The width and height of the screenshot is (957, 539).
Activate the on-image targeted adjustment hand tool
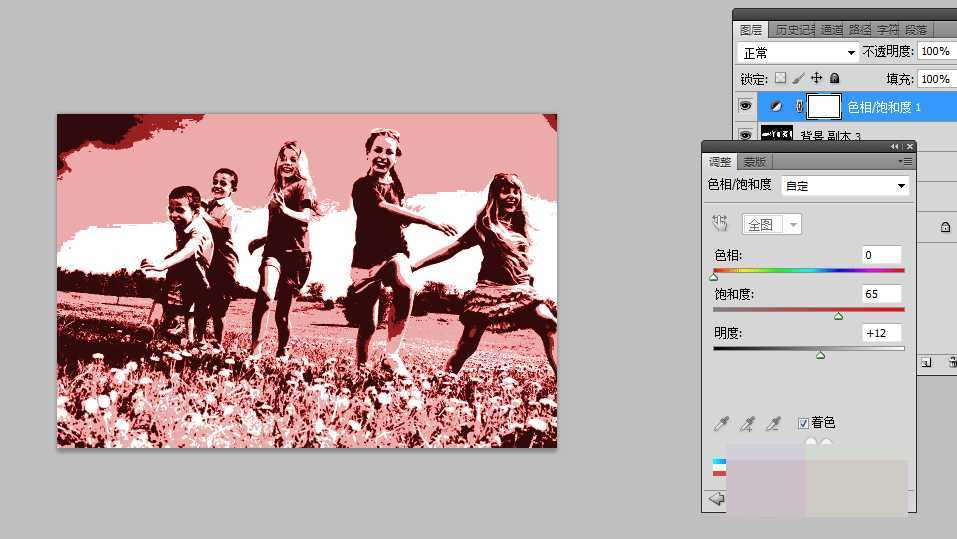pyautogui.click(x=720, y=223)
